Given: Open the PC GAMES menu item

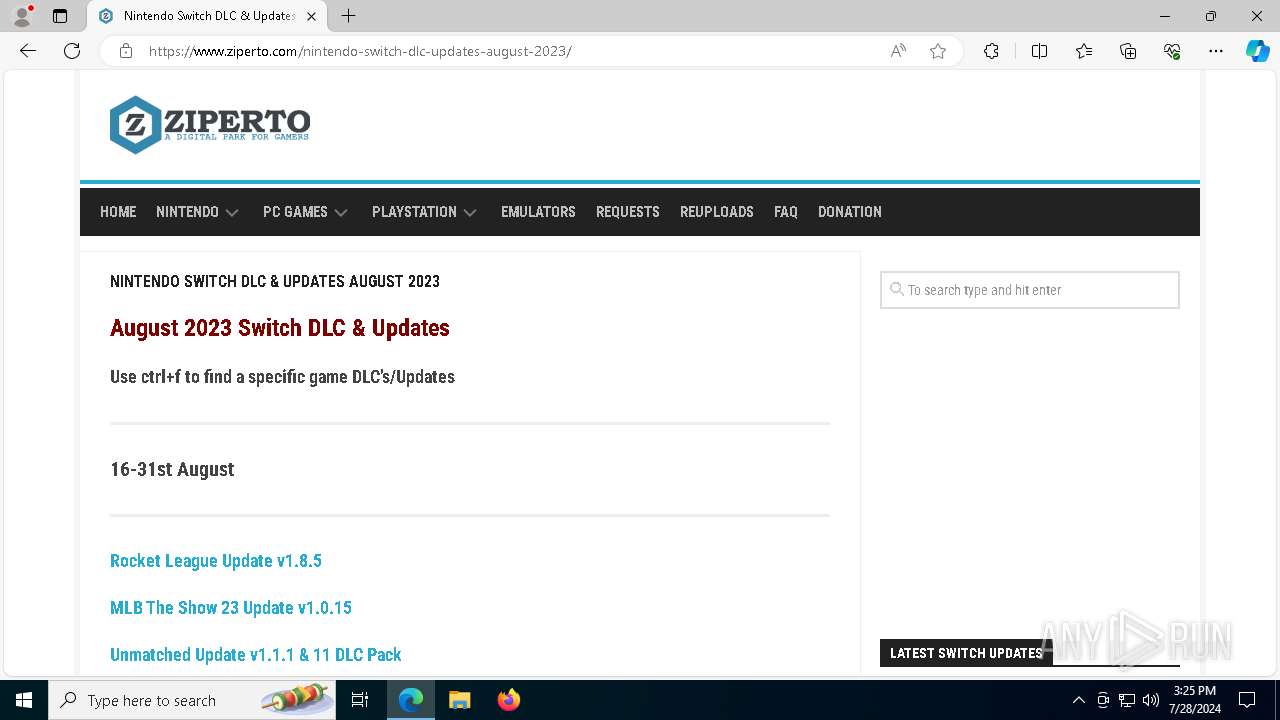Looking at the screenshot, I should [295, 212].
